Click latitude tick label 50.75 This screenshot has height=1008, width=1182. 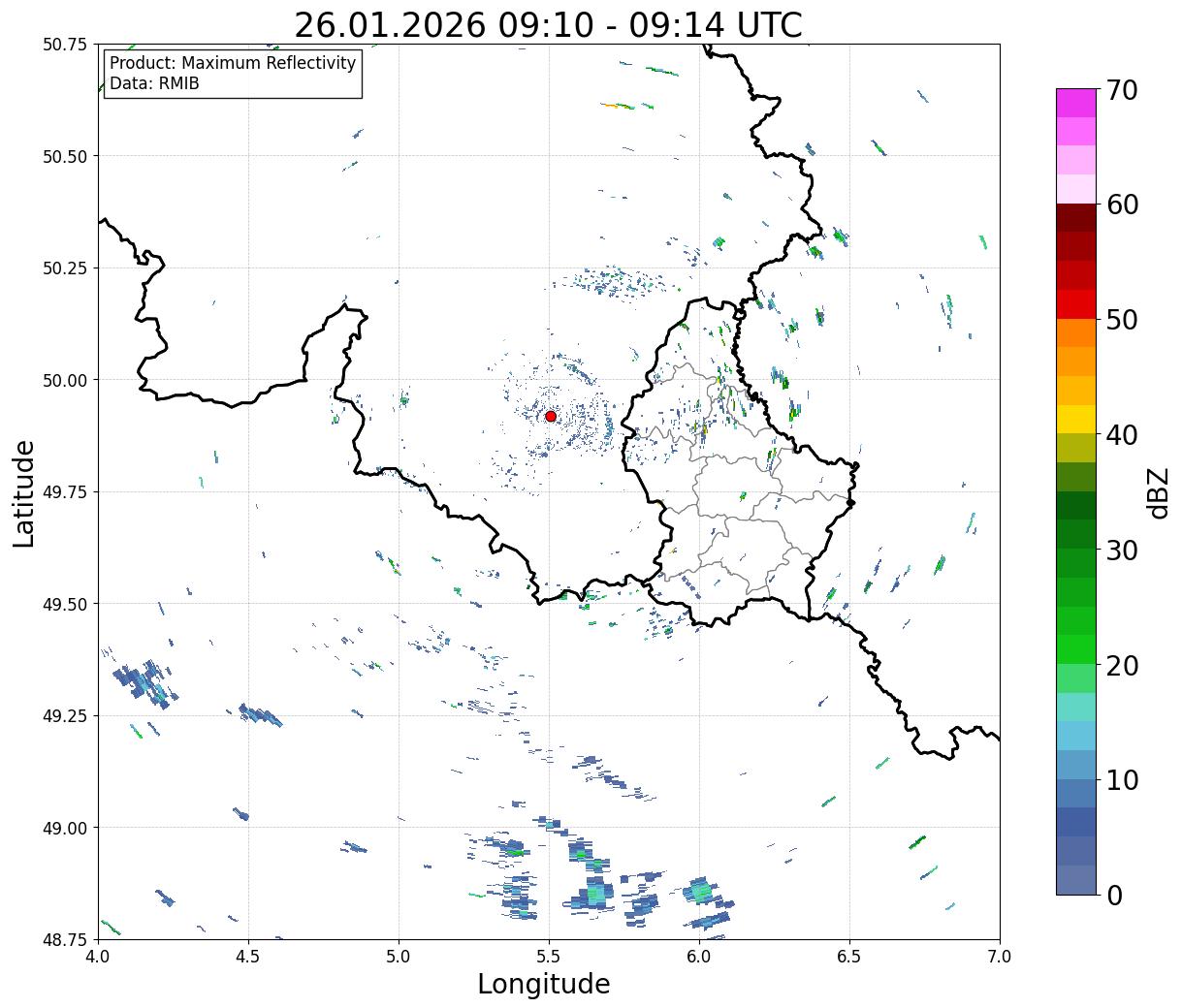click(x=65, y=45)
